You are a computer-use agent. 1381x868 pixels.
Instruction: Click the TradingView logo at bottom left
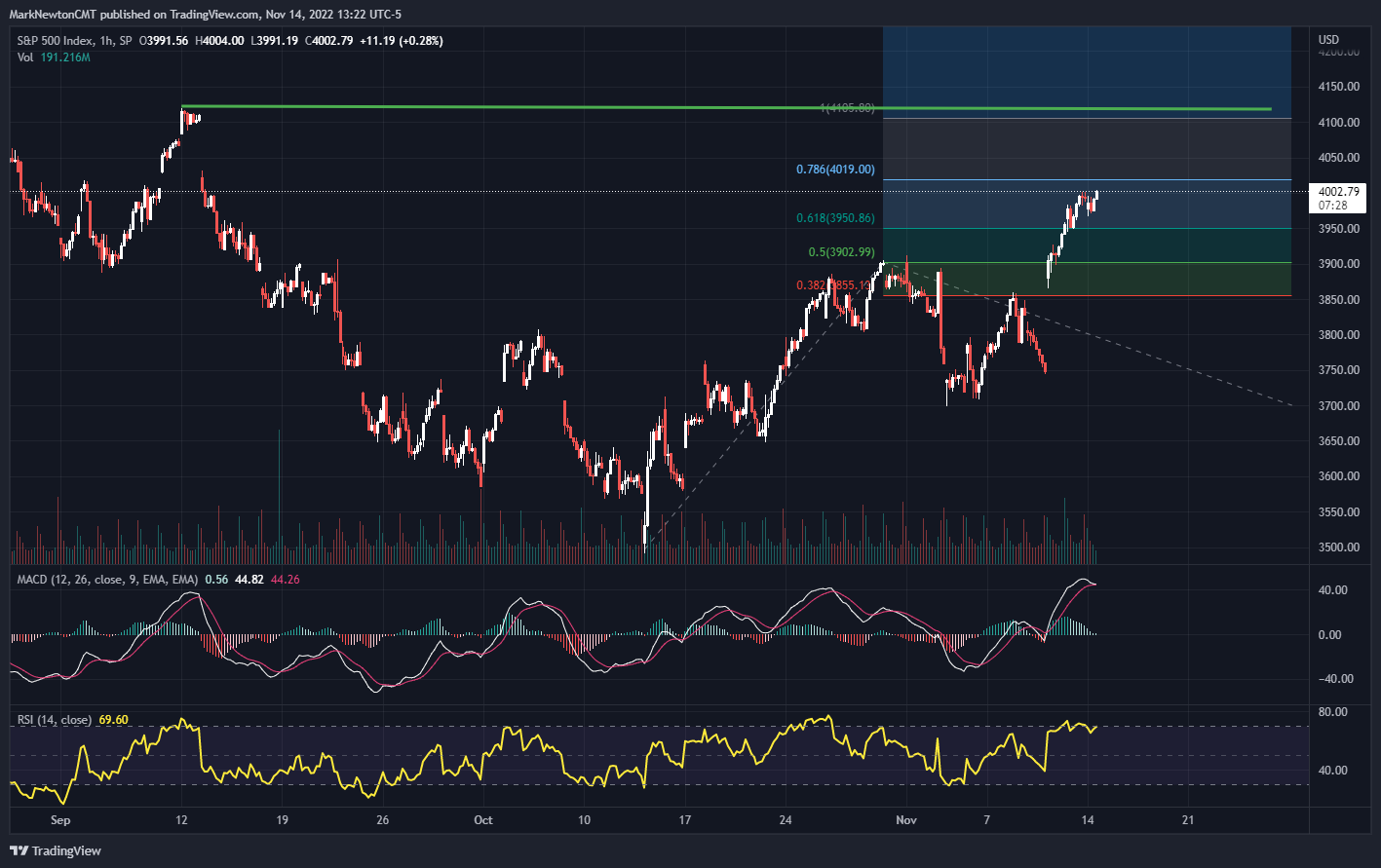click(54, 850)
